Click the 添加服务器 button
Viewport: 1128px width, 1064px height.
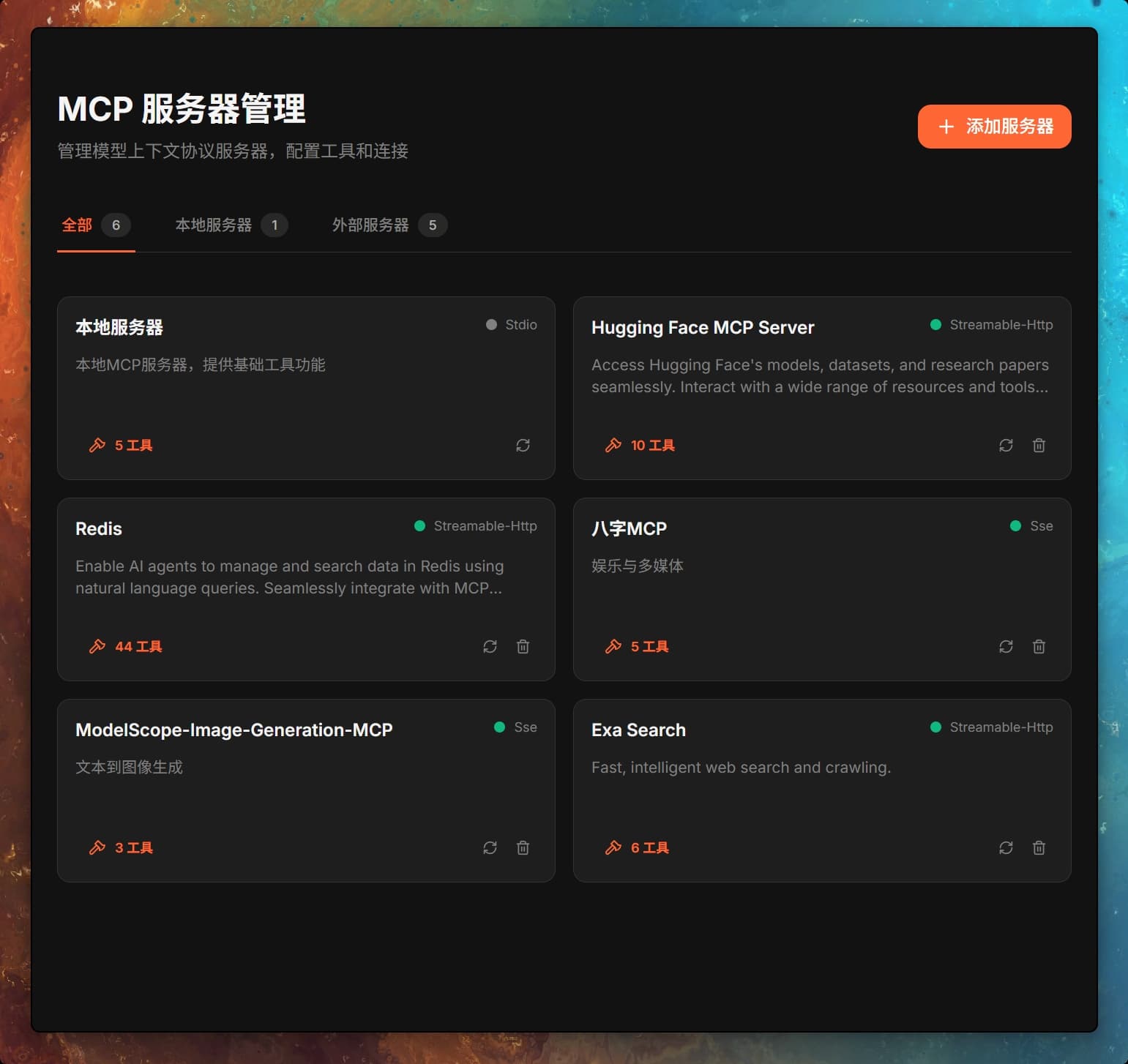994,127
